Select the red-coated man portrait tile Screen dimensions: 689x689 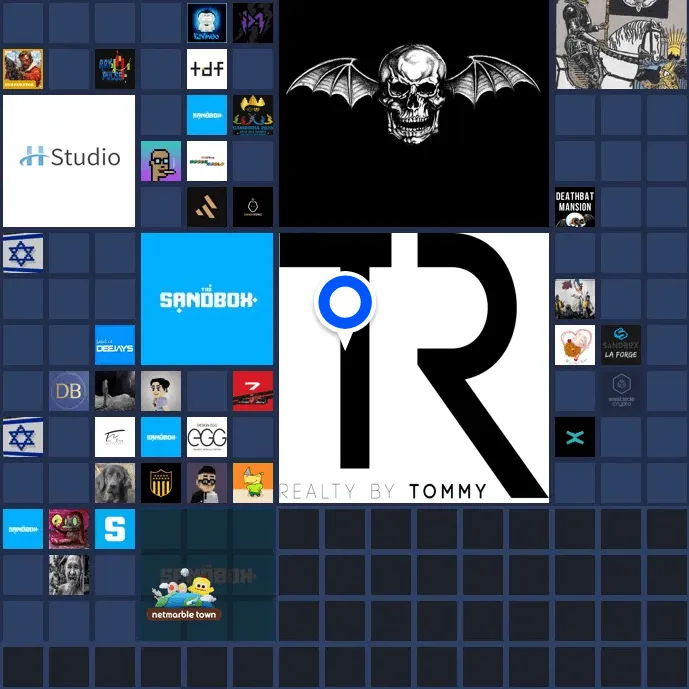coord(23,69)
